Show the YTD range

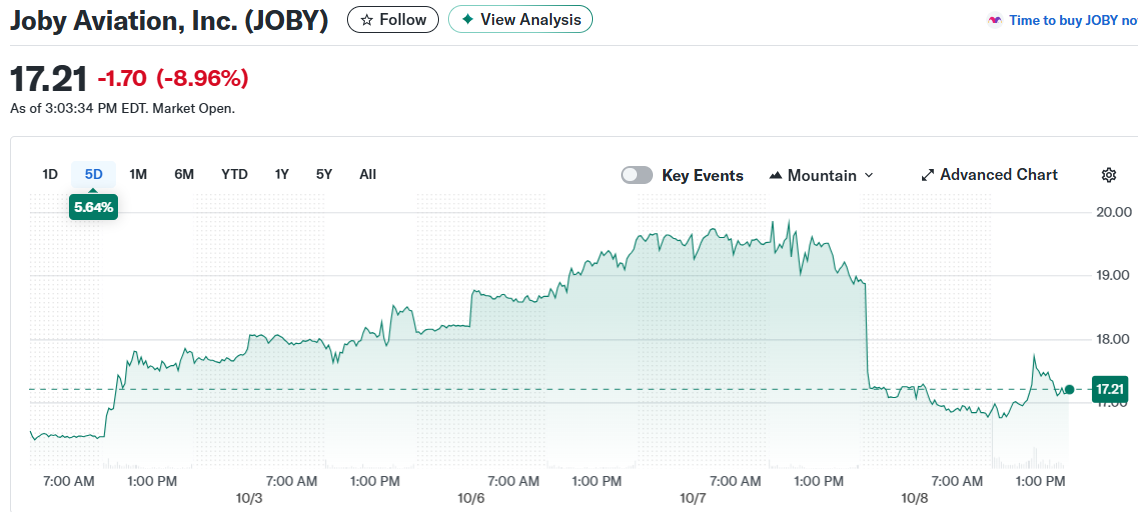tap(234, 174)
